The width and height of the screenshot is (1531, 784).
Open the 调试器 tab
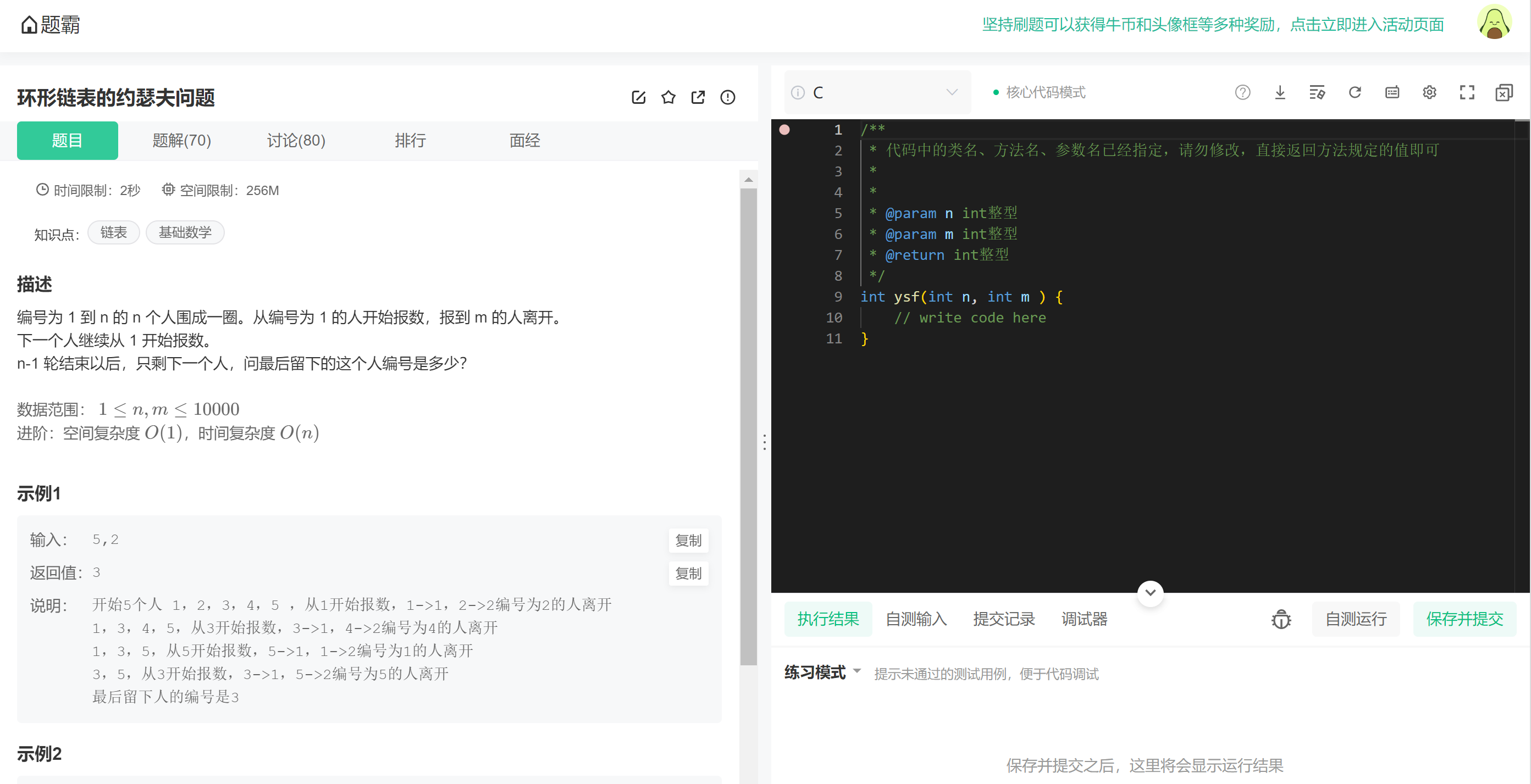pyautogui.click(x=1084, y=619)
